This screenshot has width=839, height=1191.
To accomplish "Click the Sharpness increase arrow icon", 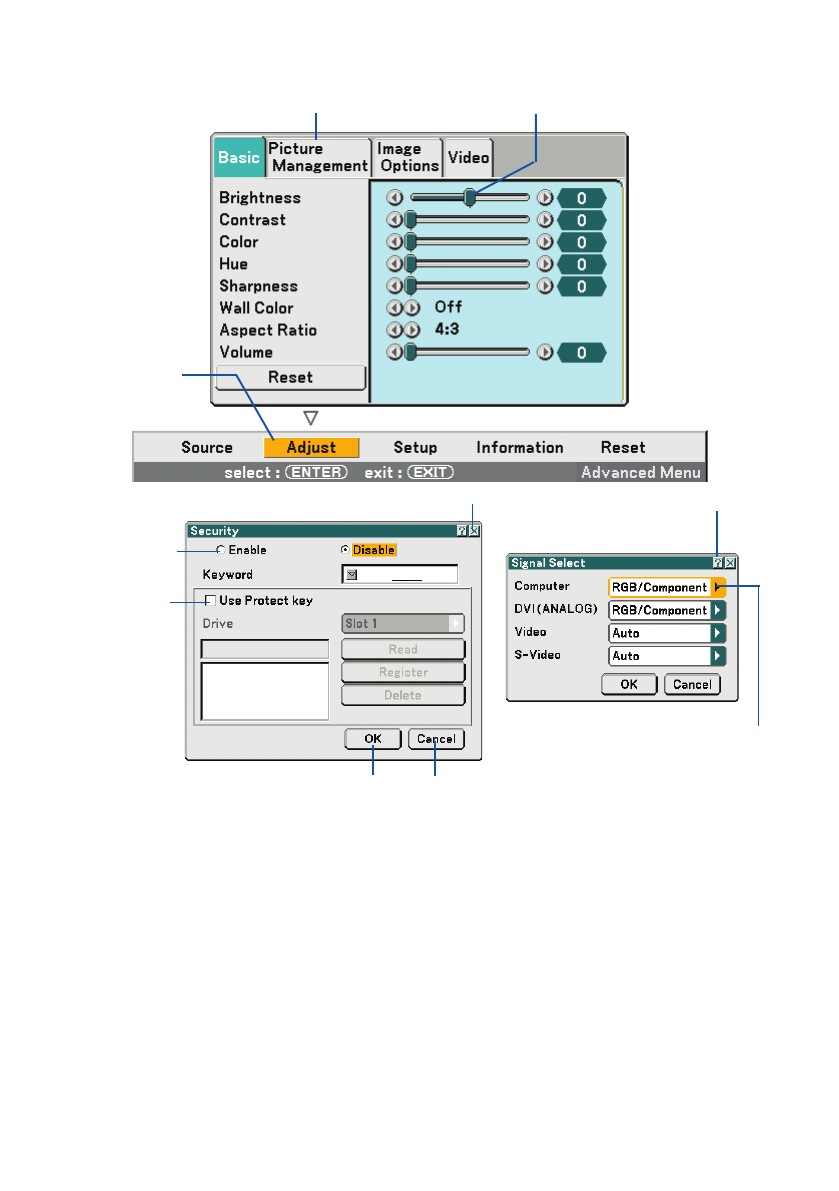I will (x=545, y=286).
